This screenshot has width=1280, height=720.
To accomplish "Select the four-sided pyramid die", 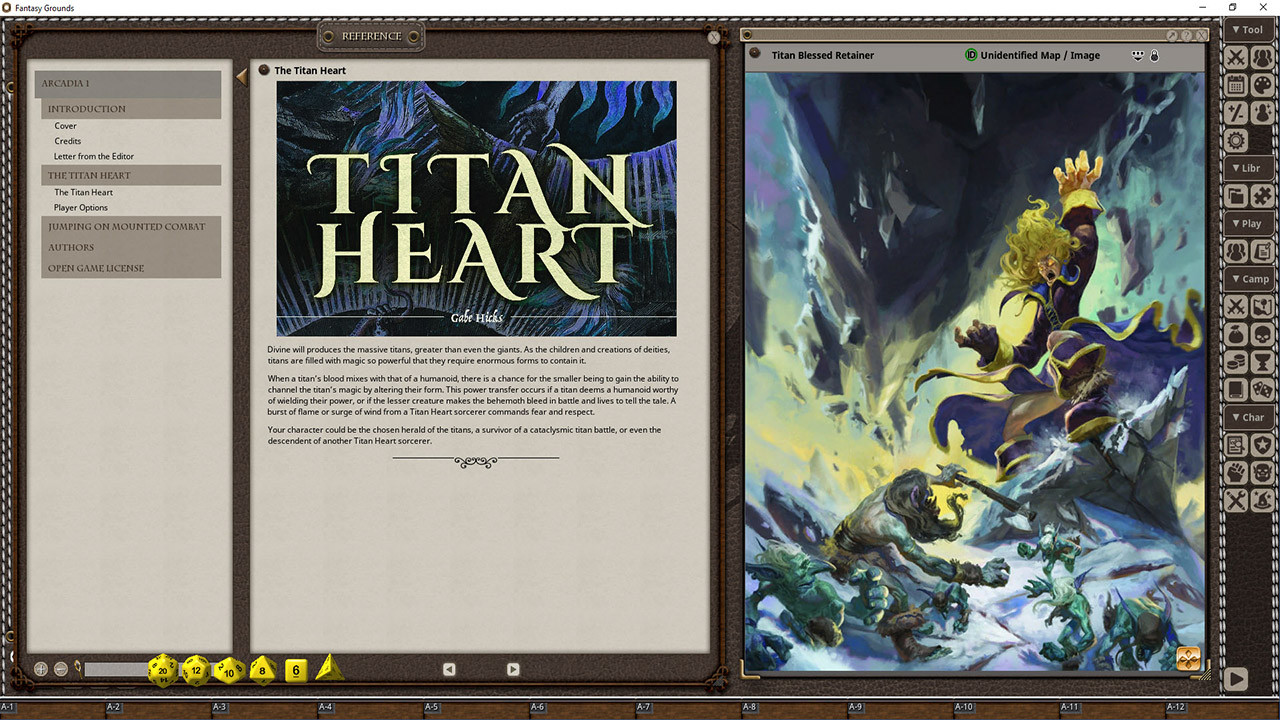I will (x=329, y=669).
